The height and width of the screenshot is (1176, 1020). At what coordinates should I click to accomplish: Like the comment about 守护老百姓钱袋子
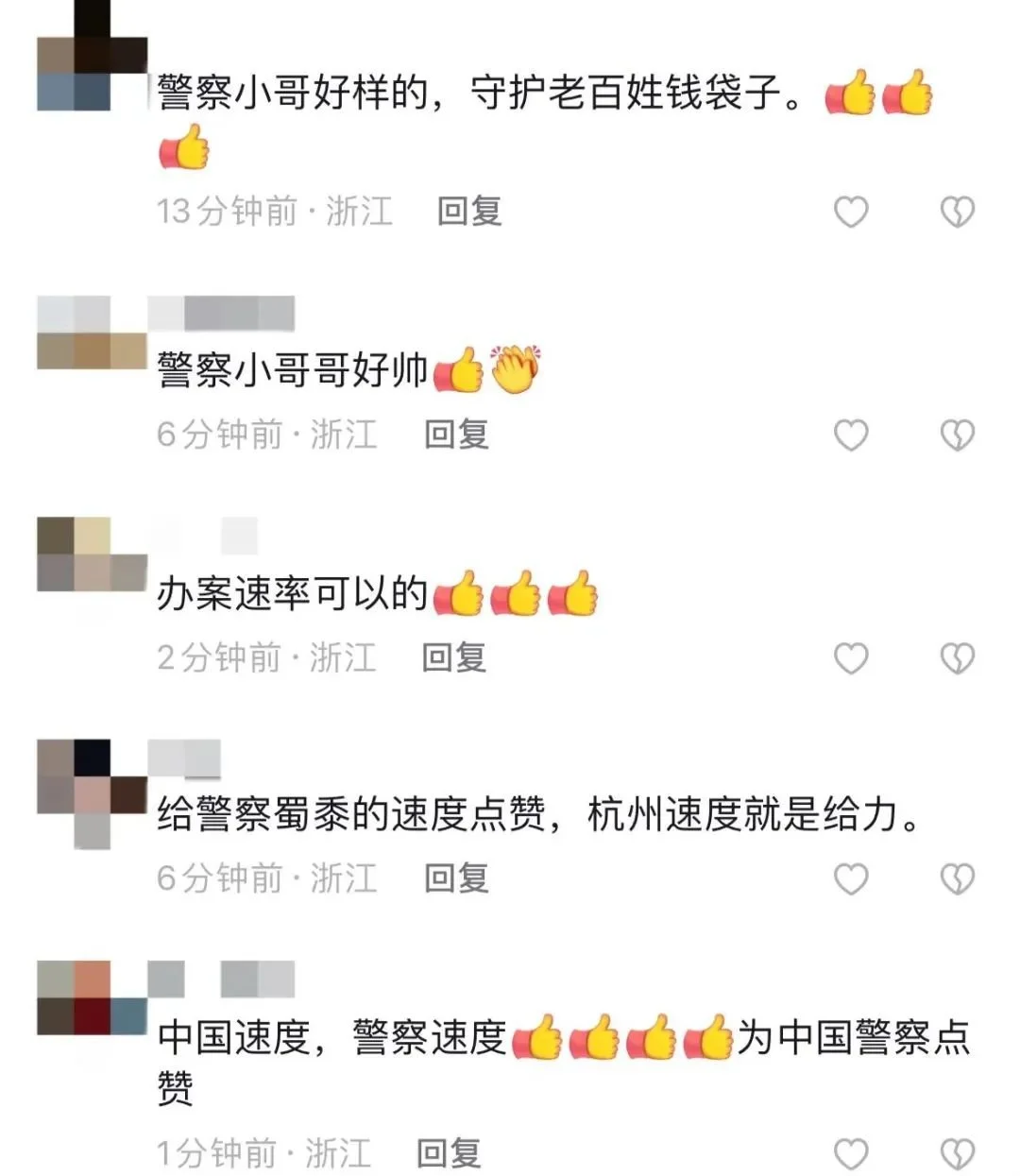click(851, 212)
